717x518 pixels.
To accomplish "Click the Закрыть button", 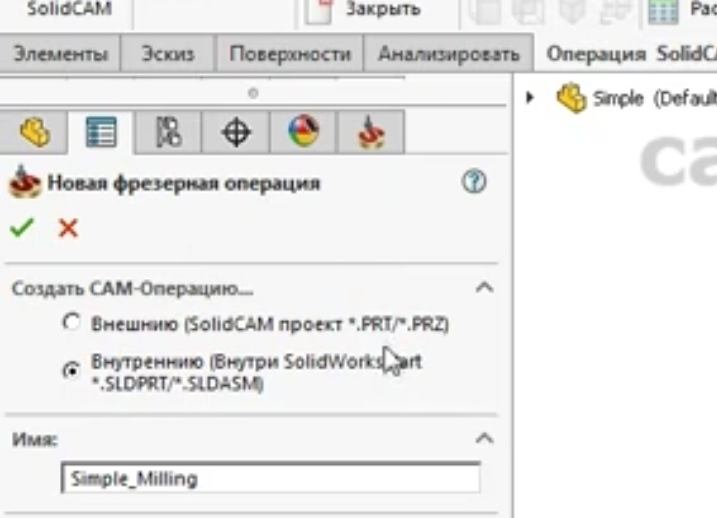I will coord(364,9).
